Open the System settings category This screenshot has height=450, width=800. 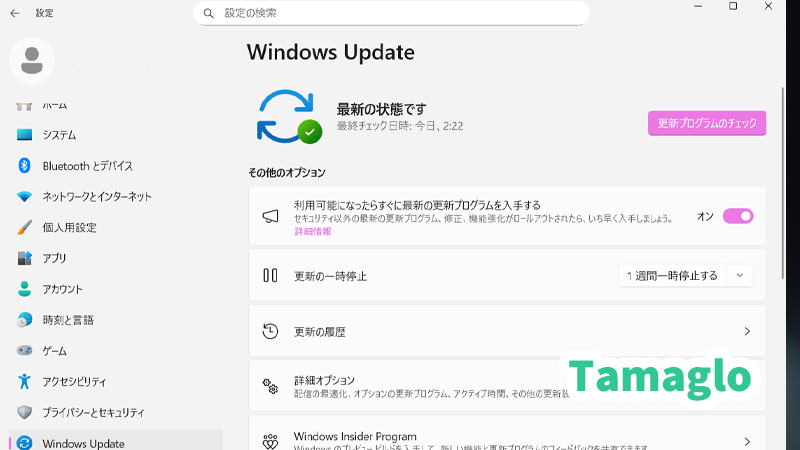click(x=116, y=135)
